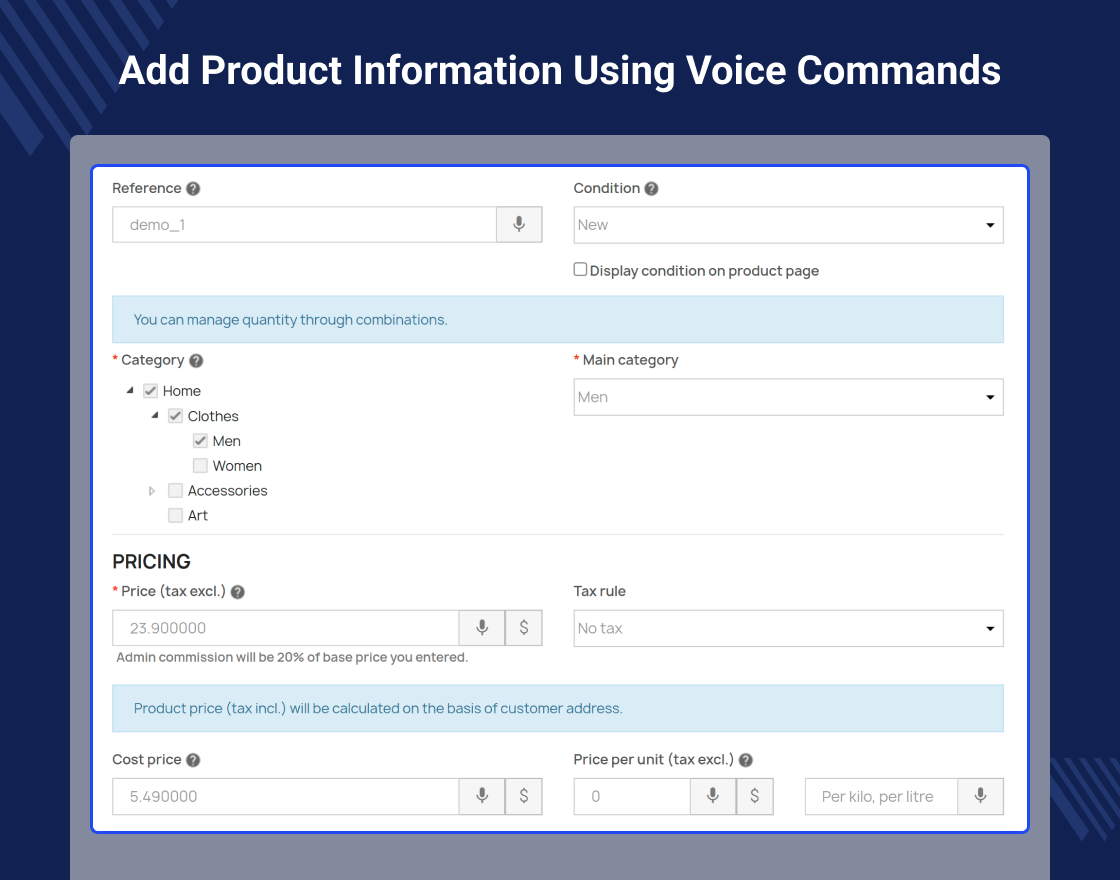This screenshot has height=880, width=1120.
Task: Click microphone icon in Per kilo, per litre field
Action: (981, 796)
